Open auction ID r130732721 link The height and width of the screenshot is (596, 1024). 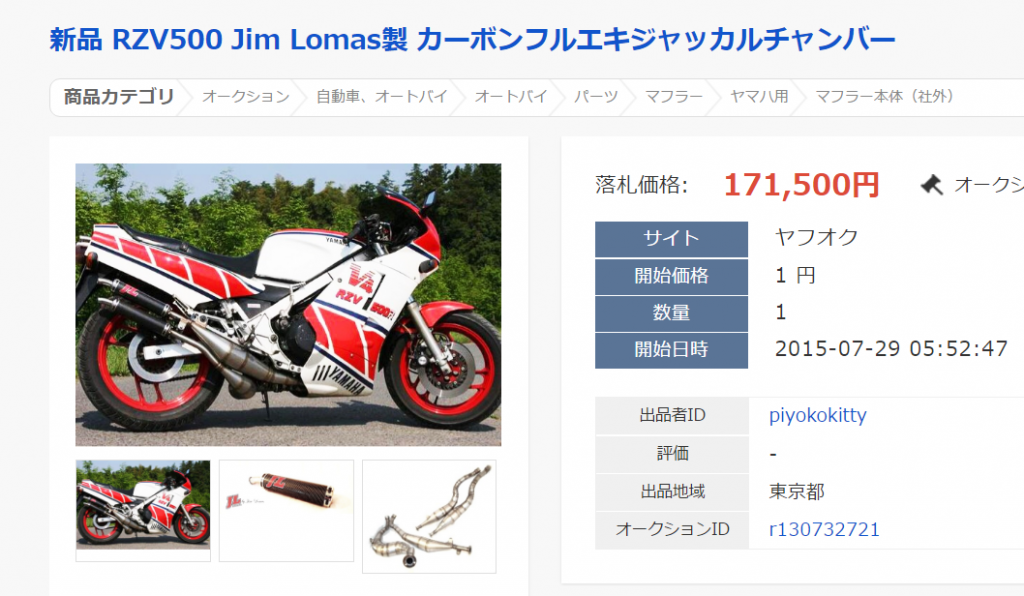coord(824,529)
